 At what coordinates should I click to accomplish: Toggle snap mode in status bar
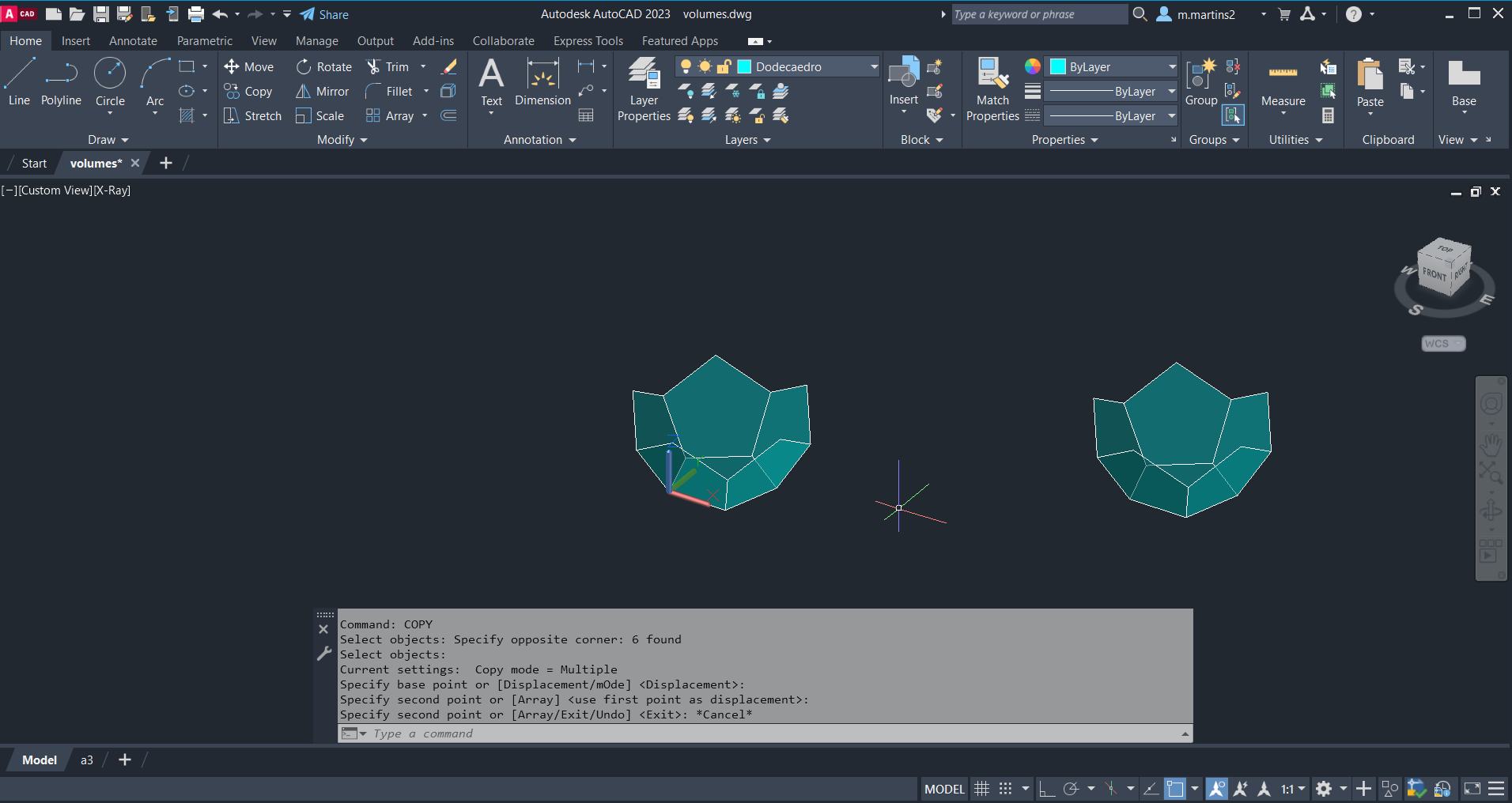pyautogui.click(x=1005, y=789)
